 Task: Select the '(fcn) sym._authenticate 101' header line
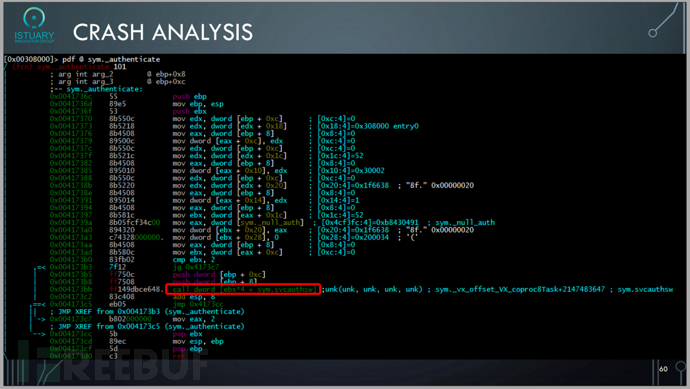coord(69,66)
